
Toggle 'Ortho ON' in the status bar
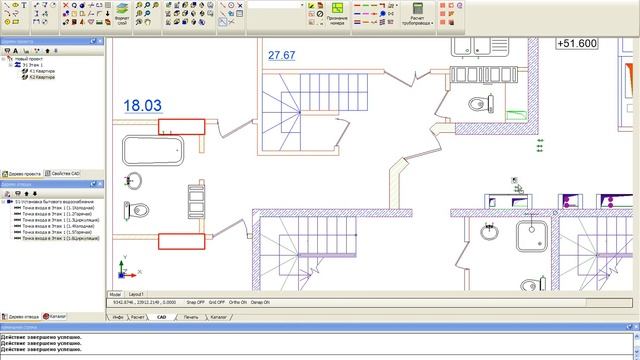click(238, 302)
